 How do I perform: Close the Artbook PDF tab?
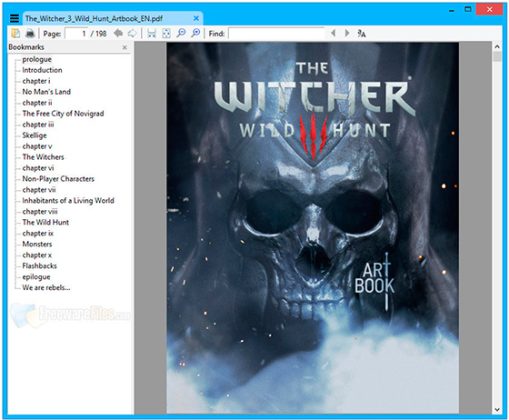[196, 18]
